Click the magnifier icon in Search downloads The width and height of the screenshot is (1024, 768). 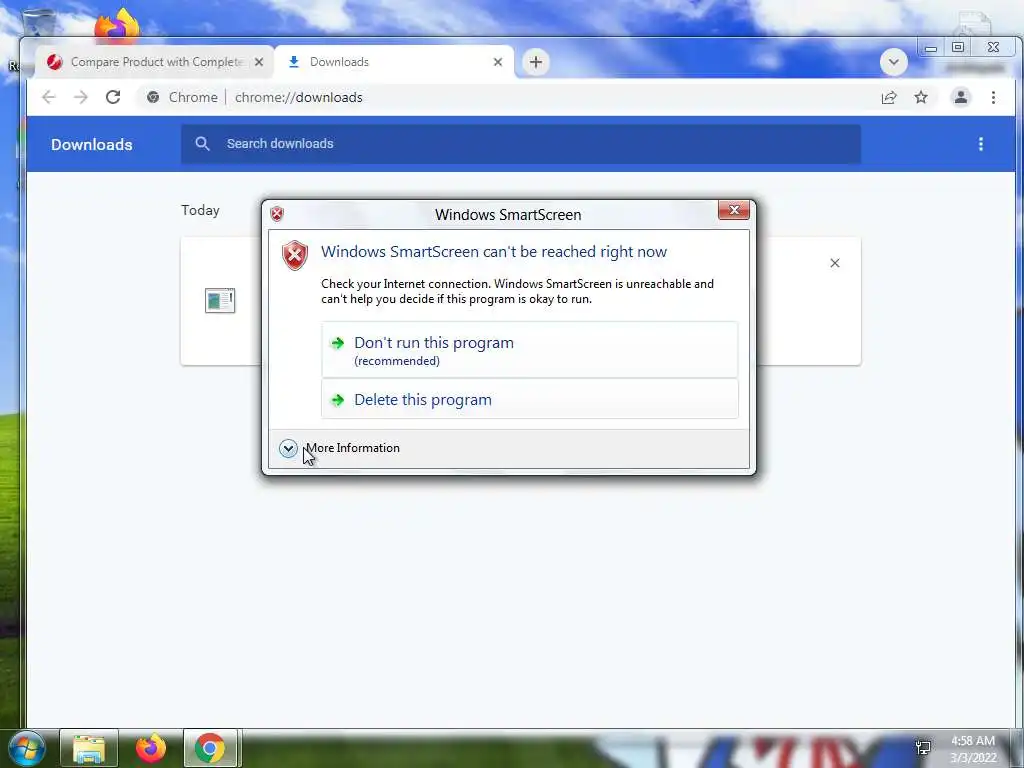[x=202, y=144]
